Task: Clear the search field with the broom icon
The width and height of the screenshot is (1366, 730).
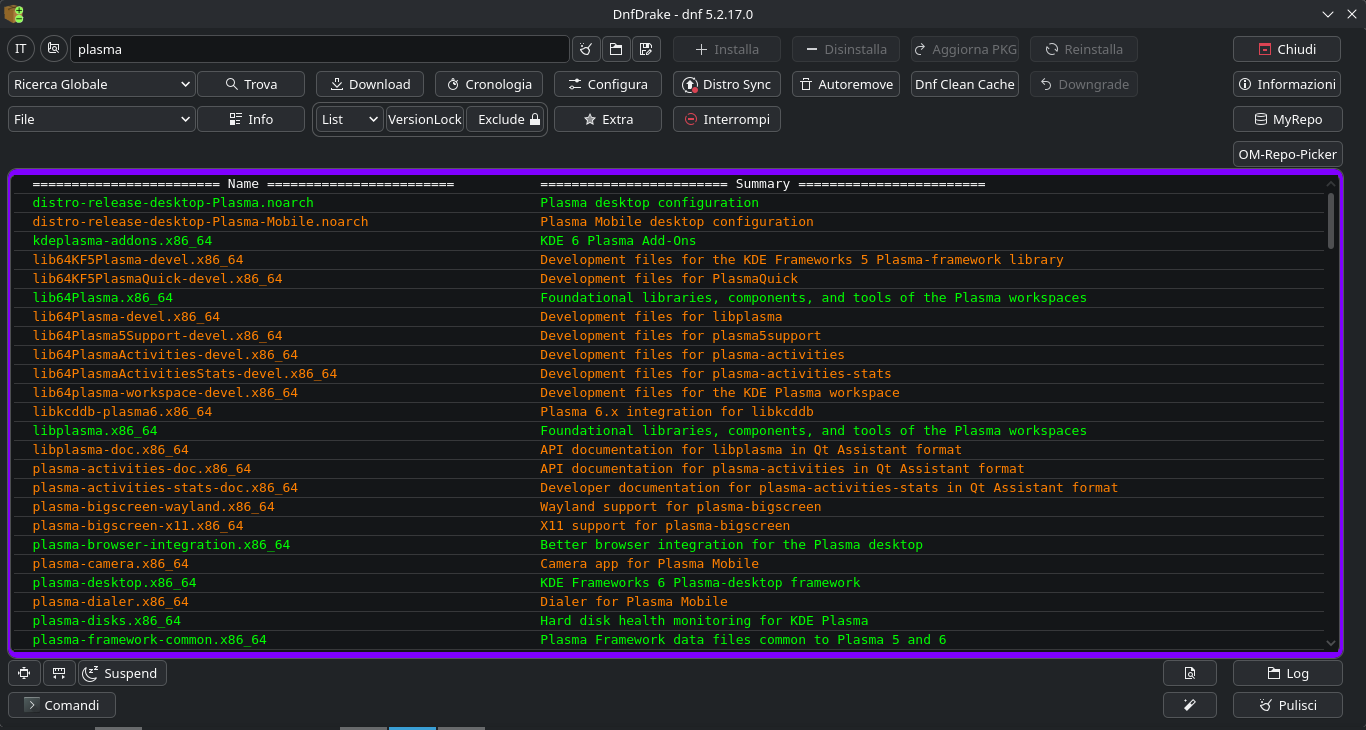Action: [x=586, y=49]
